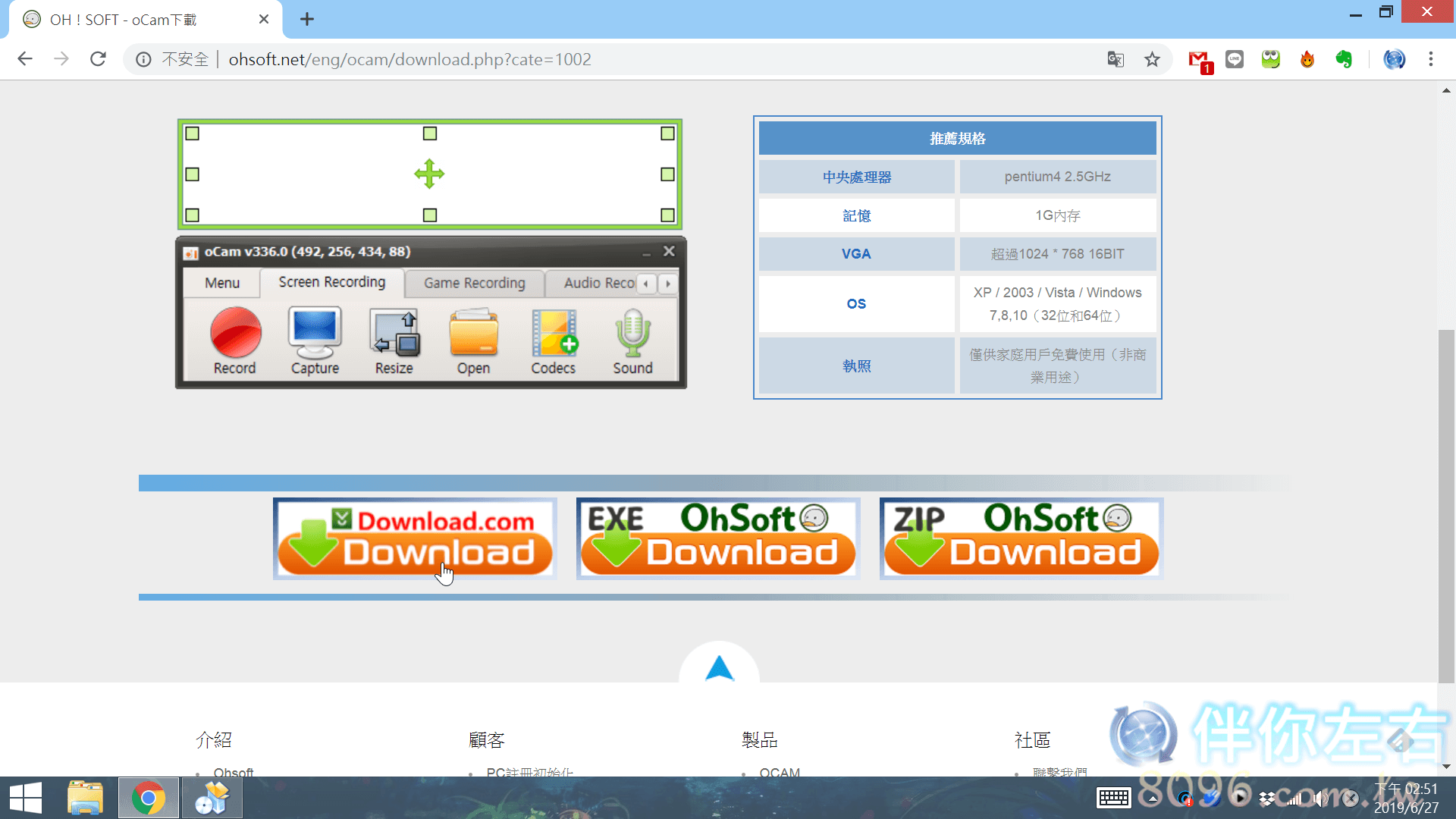Viewport: 1456px width, 819px height.
Task: Click the 社區 footer heading
Action: coord(1033,739)
